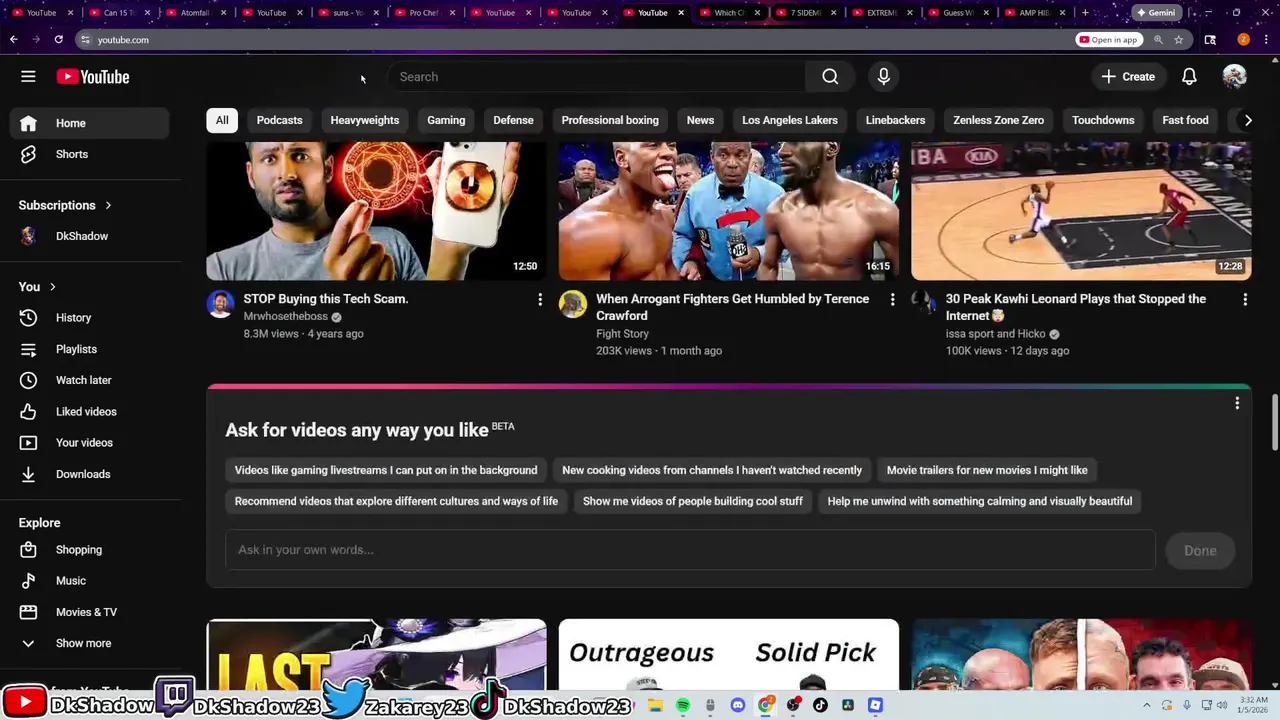Screen dimensions: 1280x720
Task: Open Gemini in the browser
Action: (1155, 13)
